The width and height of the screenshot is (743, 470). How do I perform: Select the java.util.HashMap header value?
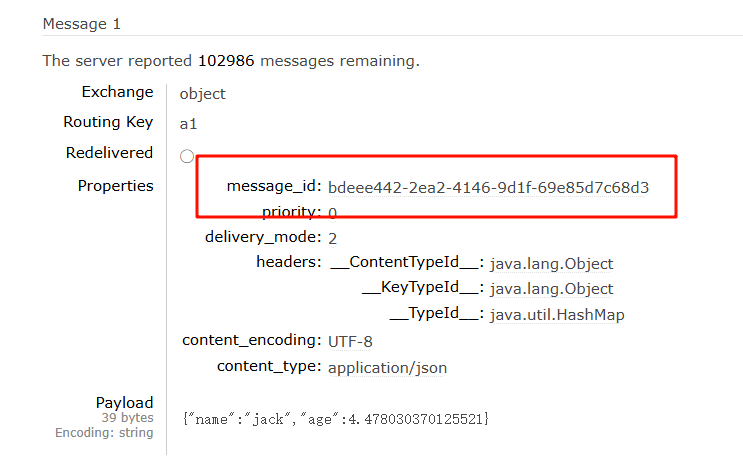coord(557,315)
